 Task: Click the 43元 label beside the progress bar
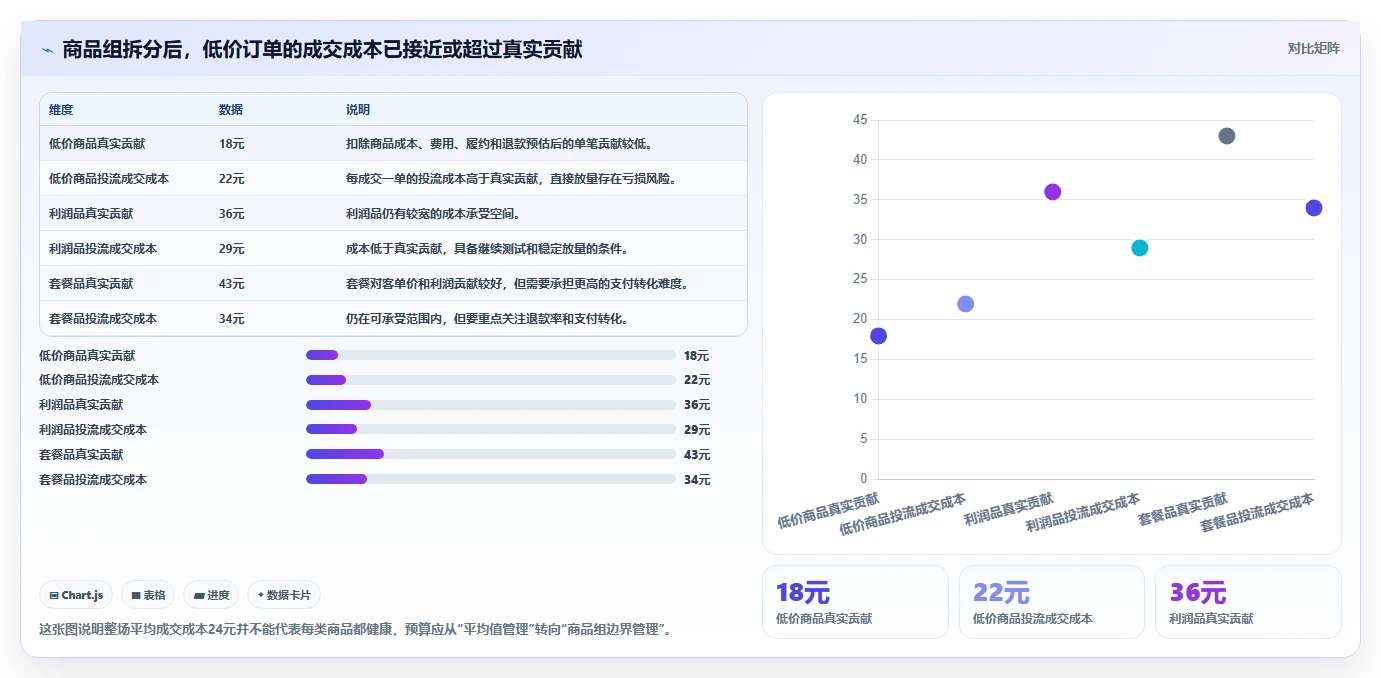697,455
